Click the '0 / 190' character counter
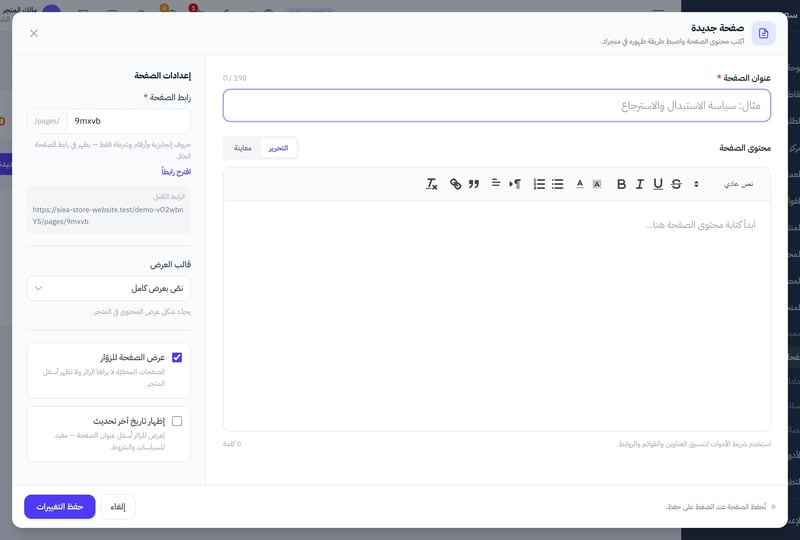This screenshot has height=540, width=800. 235,78
